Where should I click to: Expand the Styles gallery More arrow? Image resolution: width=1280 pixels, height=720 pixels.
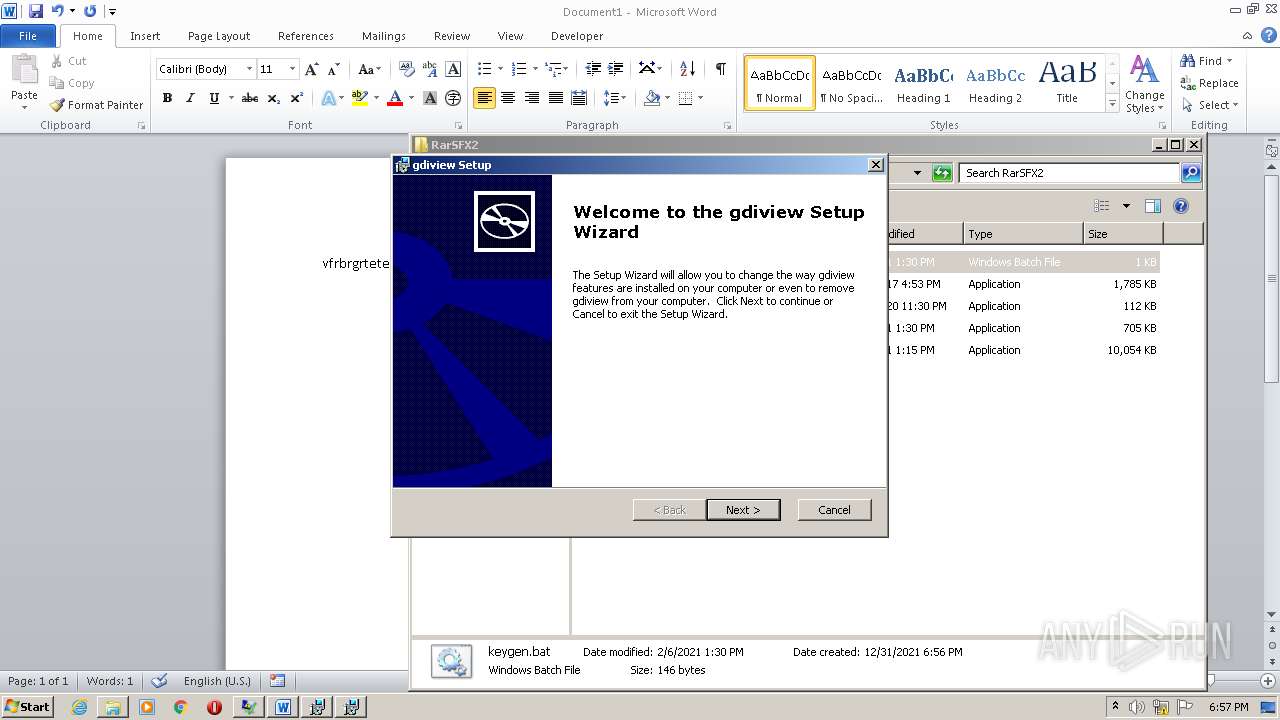(1112, 104)
